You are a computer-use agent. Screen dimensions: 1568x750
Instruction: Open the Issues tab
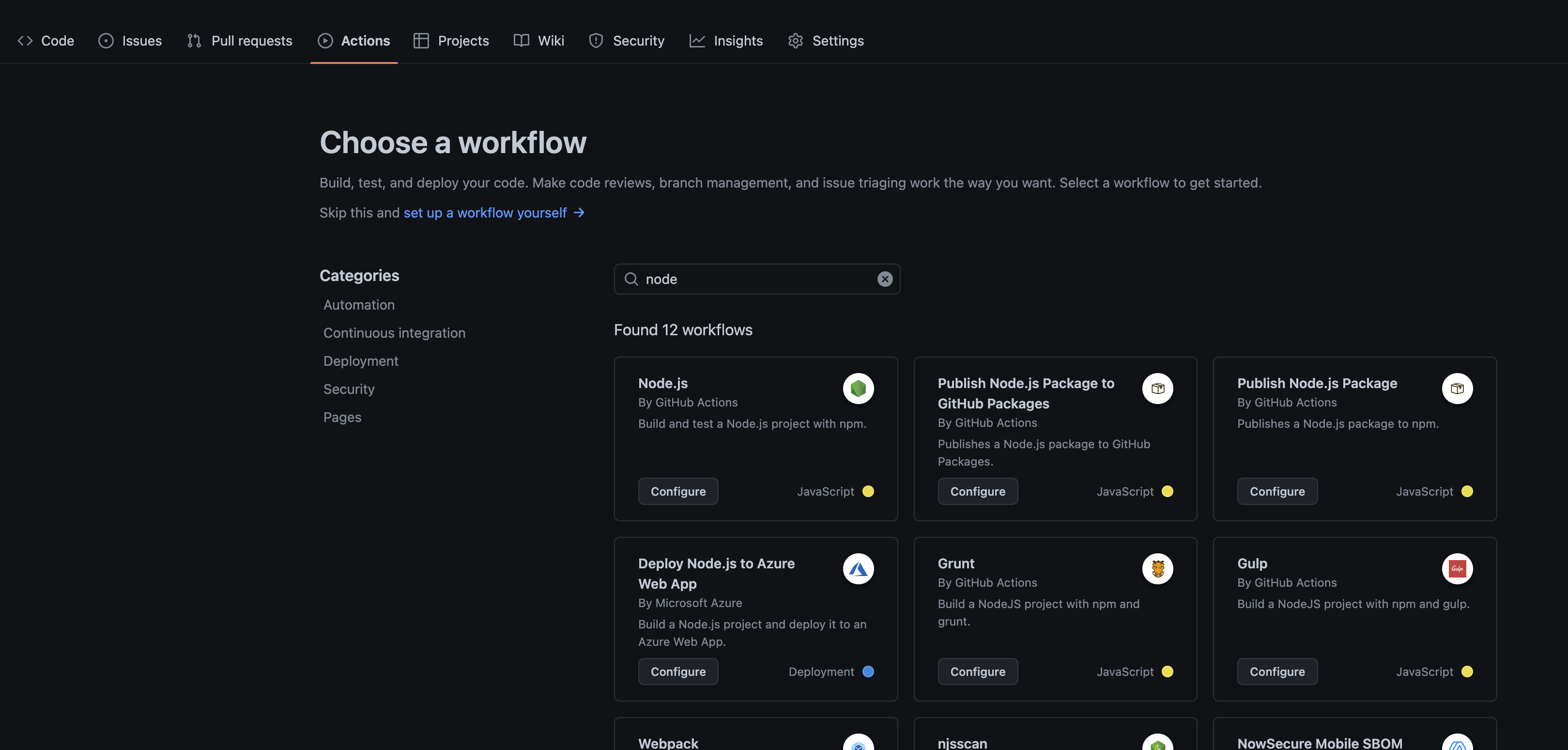[x=130, y=41]
